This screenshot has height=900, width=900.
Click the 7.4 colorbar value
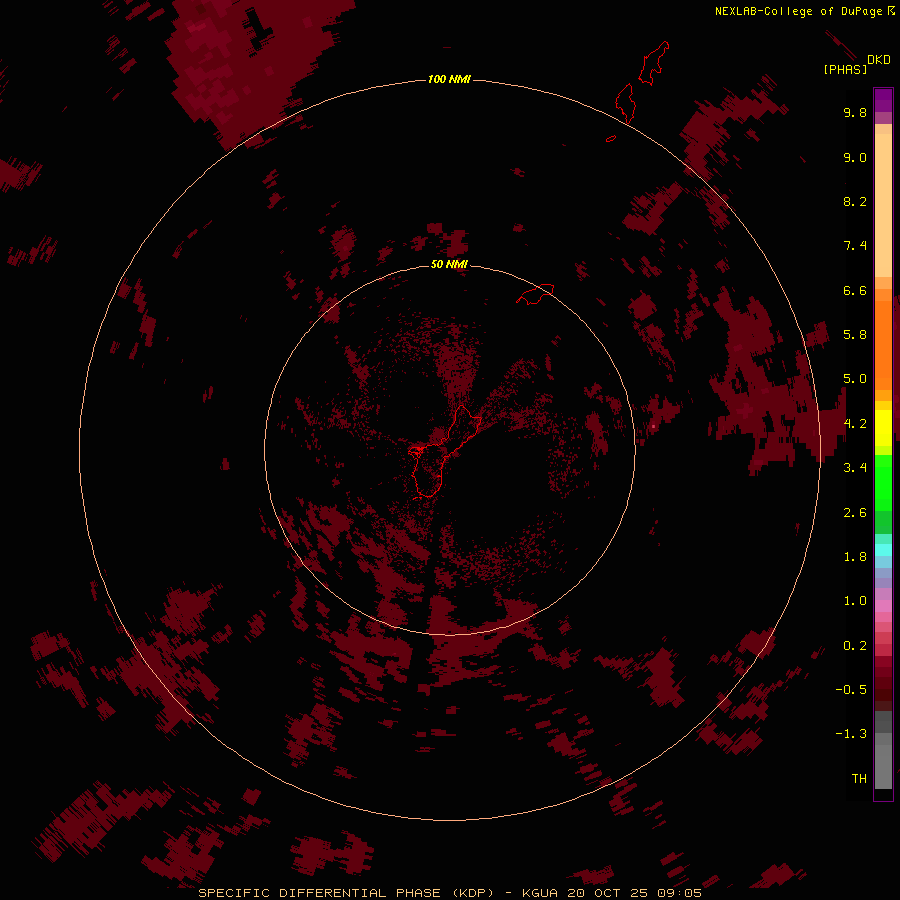tap(855, 246)
